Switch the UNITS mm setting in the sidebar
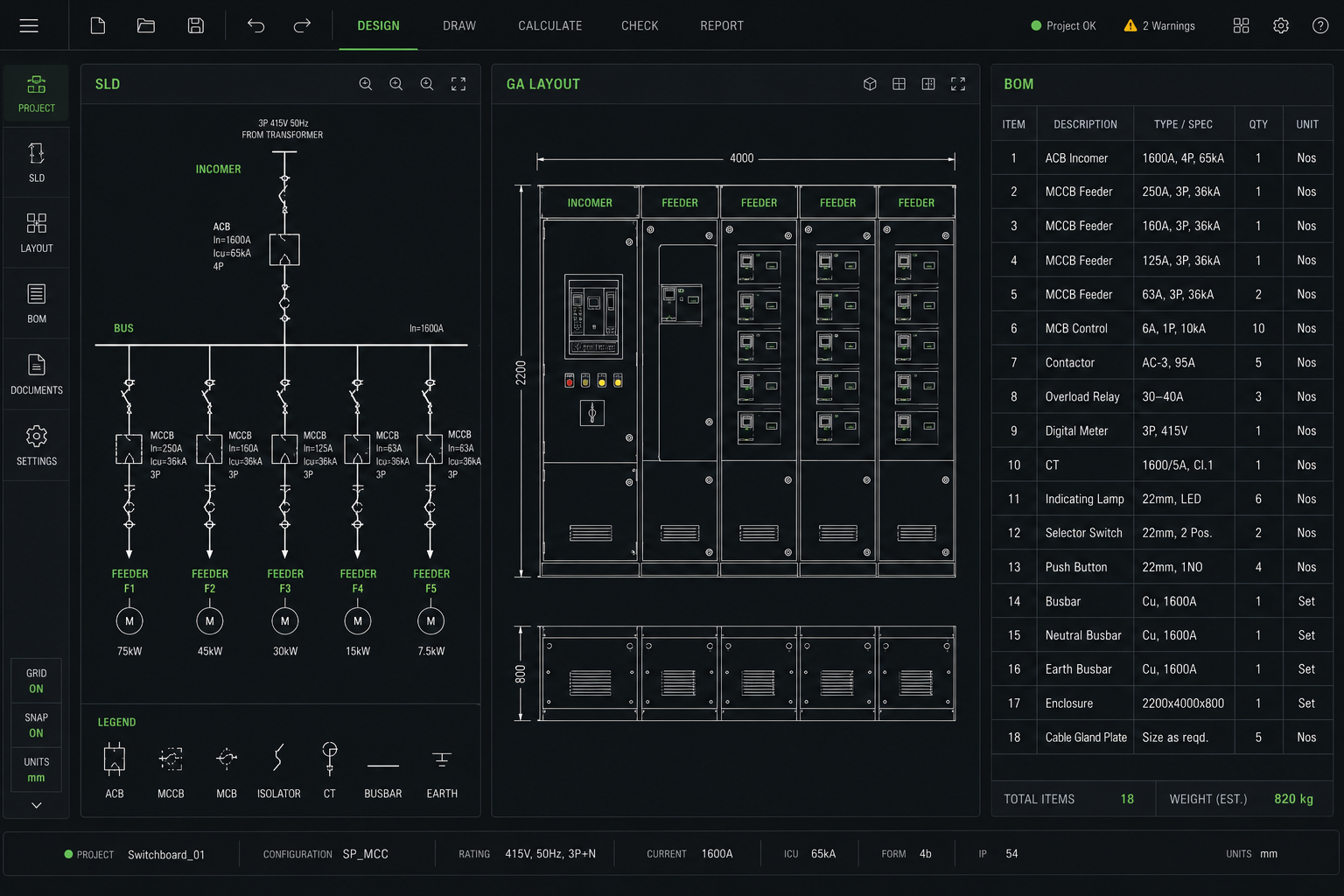Viewport: 1344px width, 896px height. [x=36, y=769]
